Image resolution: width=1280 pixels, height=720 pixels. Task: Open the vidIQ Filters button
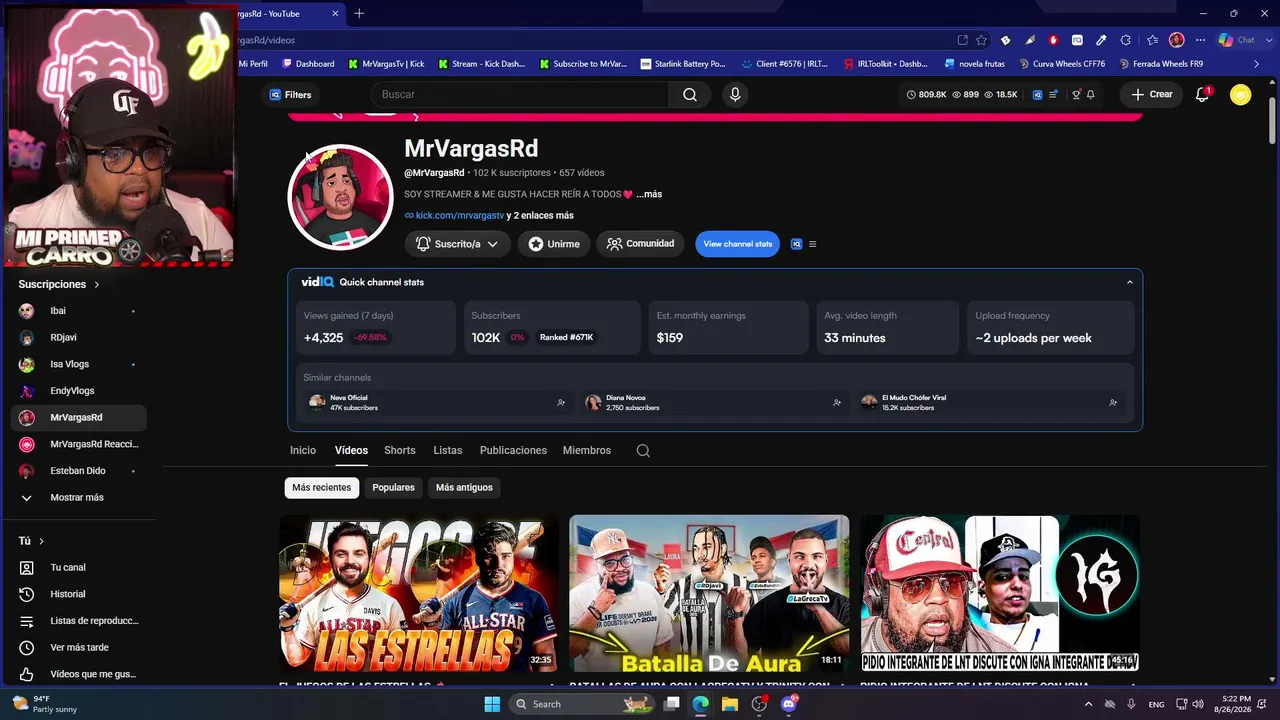pos(290,94)
